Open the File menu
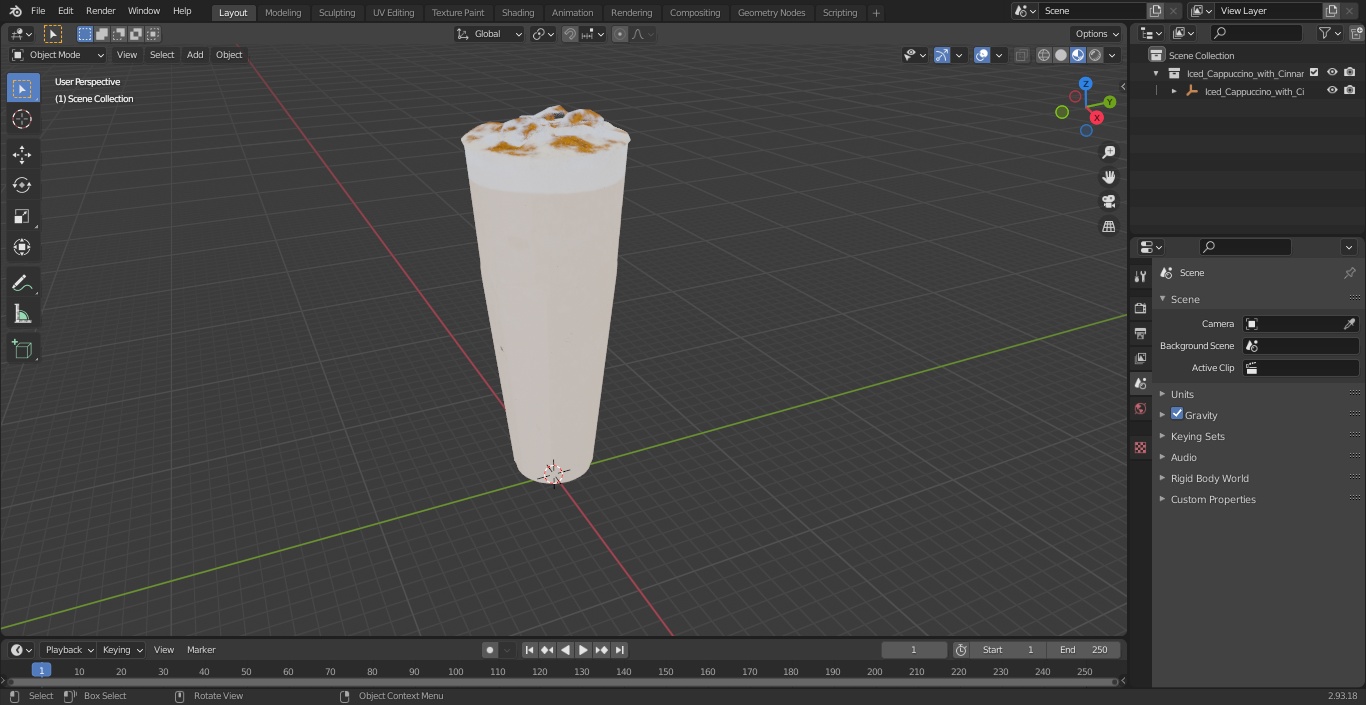This screenshot has height=705, width=1366. [x=38, y=11]
